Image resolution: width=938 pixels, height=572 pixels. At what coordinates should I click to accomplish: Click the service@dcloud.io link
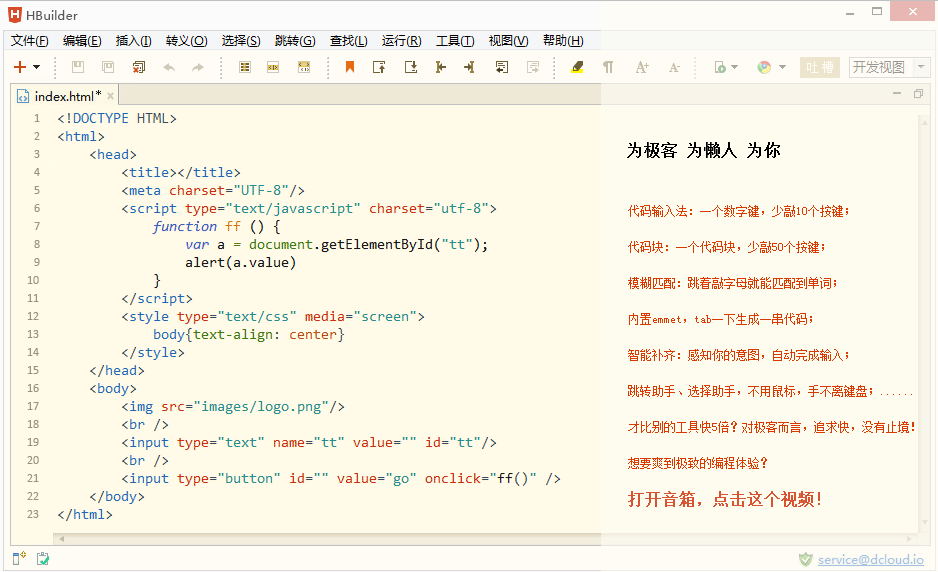(871, 559)
